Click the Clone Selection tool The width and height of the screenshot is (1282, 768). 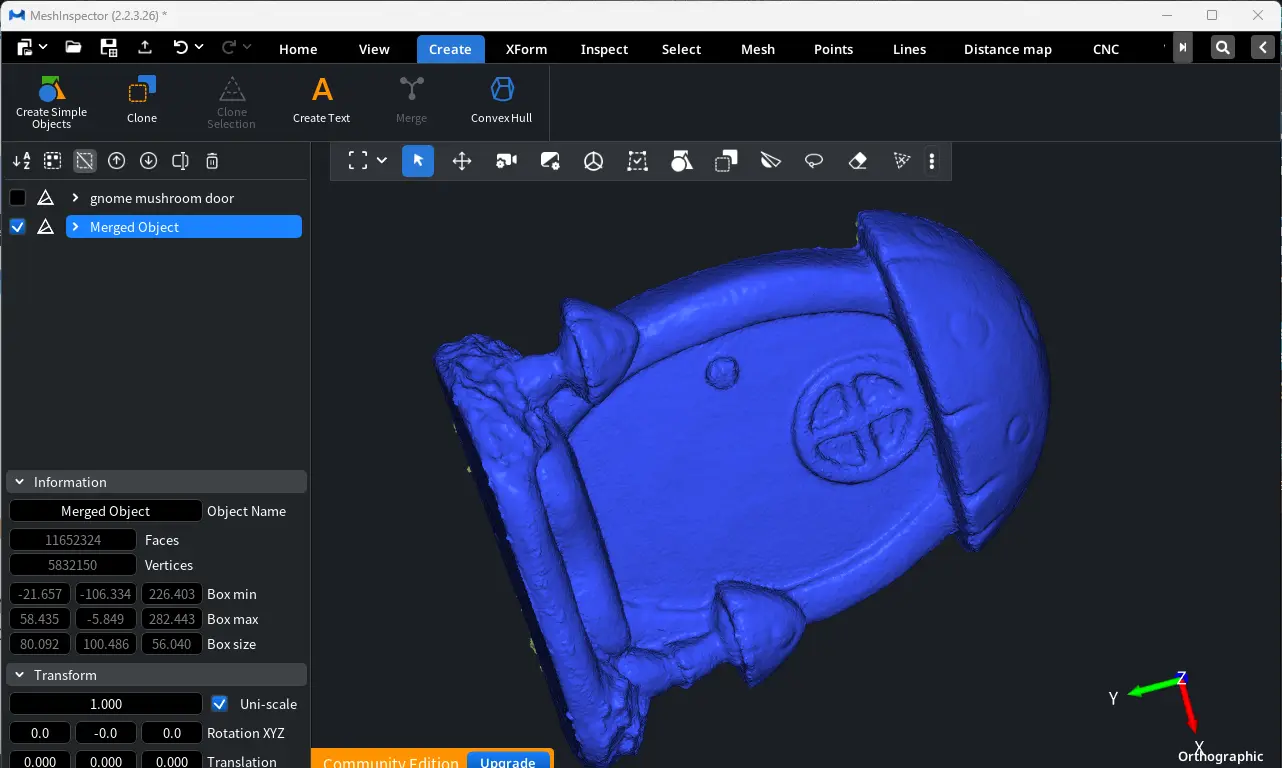pyautogui.click(x=232, y=102)
